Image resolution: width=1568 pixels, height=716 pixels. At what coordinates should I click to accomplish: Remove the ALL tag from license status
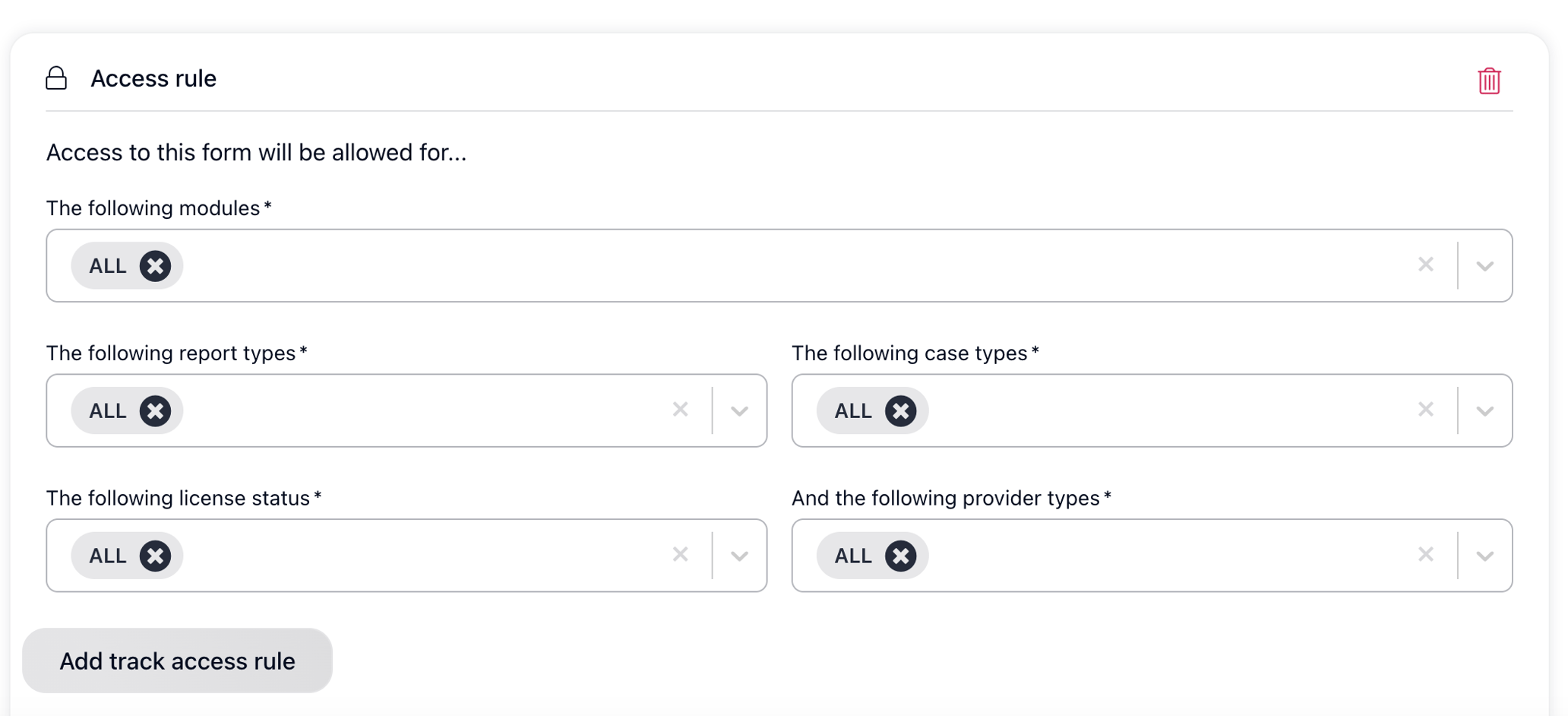[156, 556]
